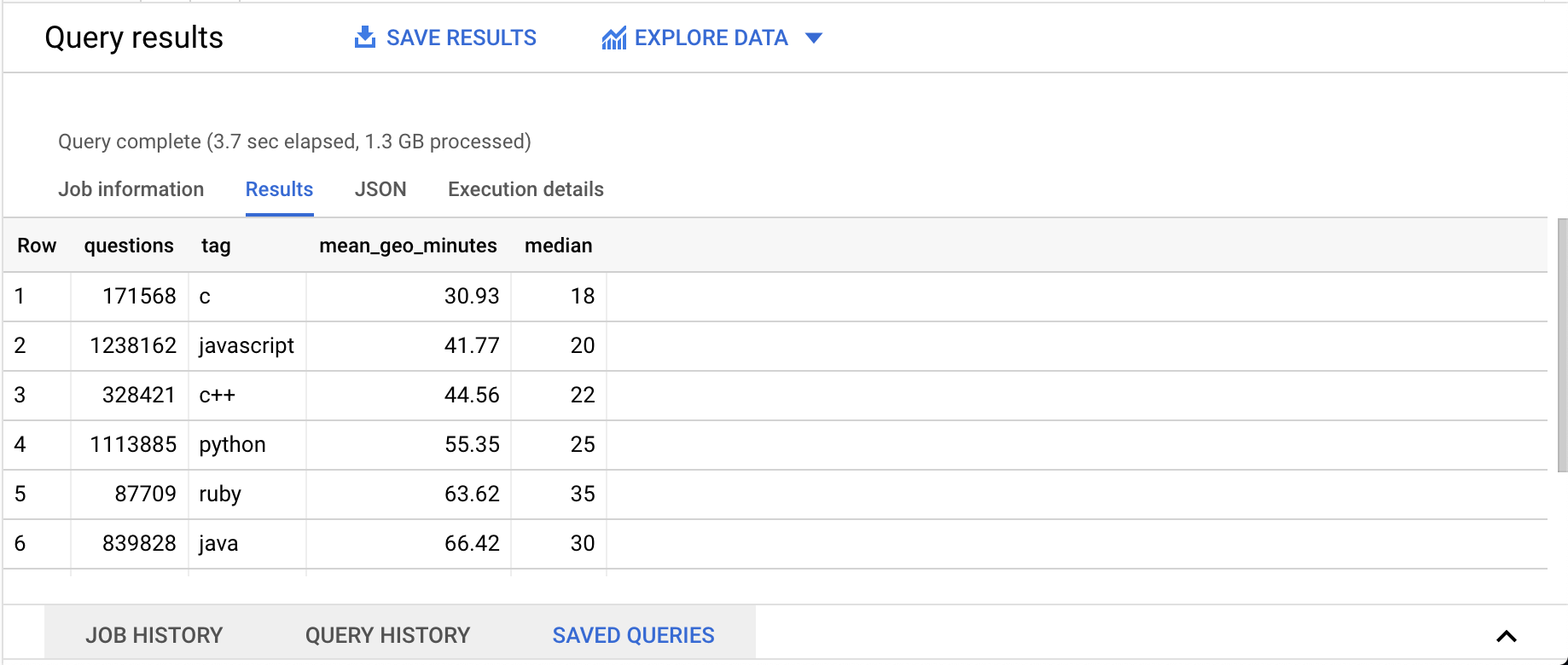Click the Row column header
Image resolution: width=1568 pixels, height=665 pixels.
[37, 246]
